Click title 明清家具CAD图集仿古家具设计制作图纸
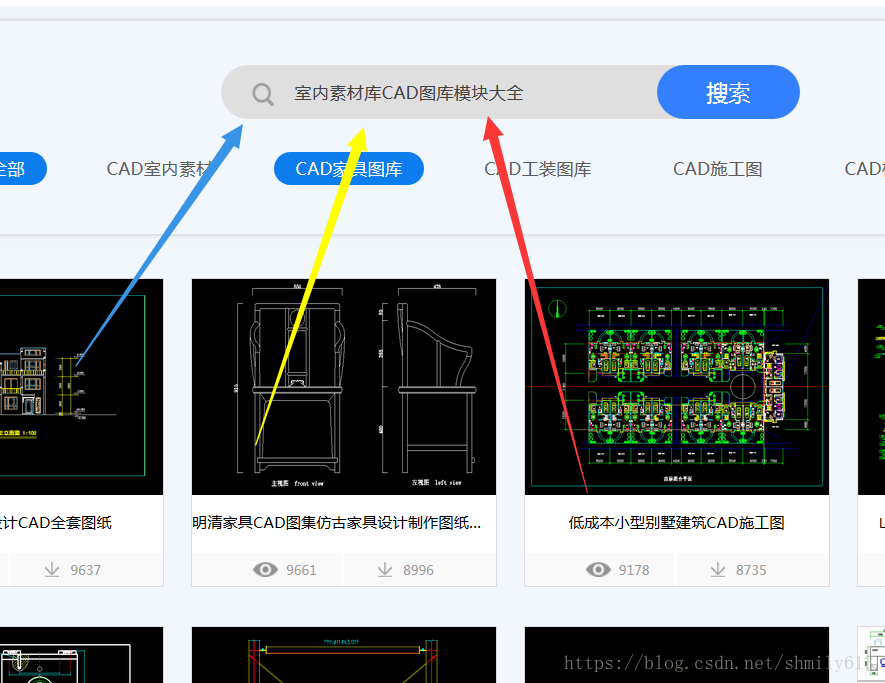This screenshot has height=683, width=885. click(336, 523)
